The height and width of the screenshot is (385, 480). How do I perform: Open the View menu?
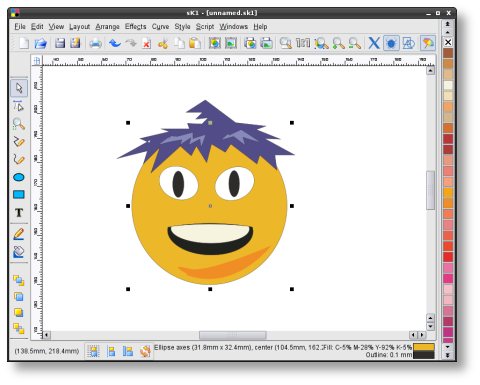(x=56, y=27)
